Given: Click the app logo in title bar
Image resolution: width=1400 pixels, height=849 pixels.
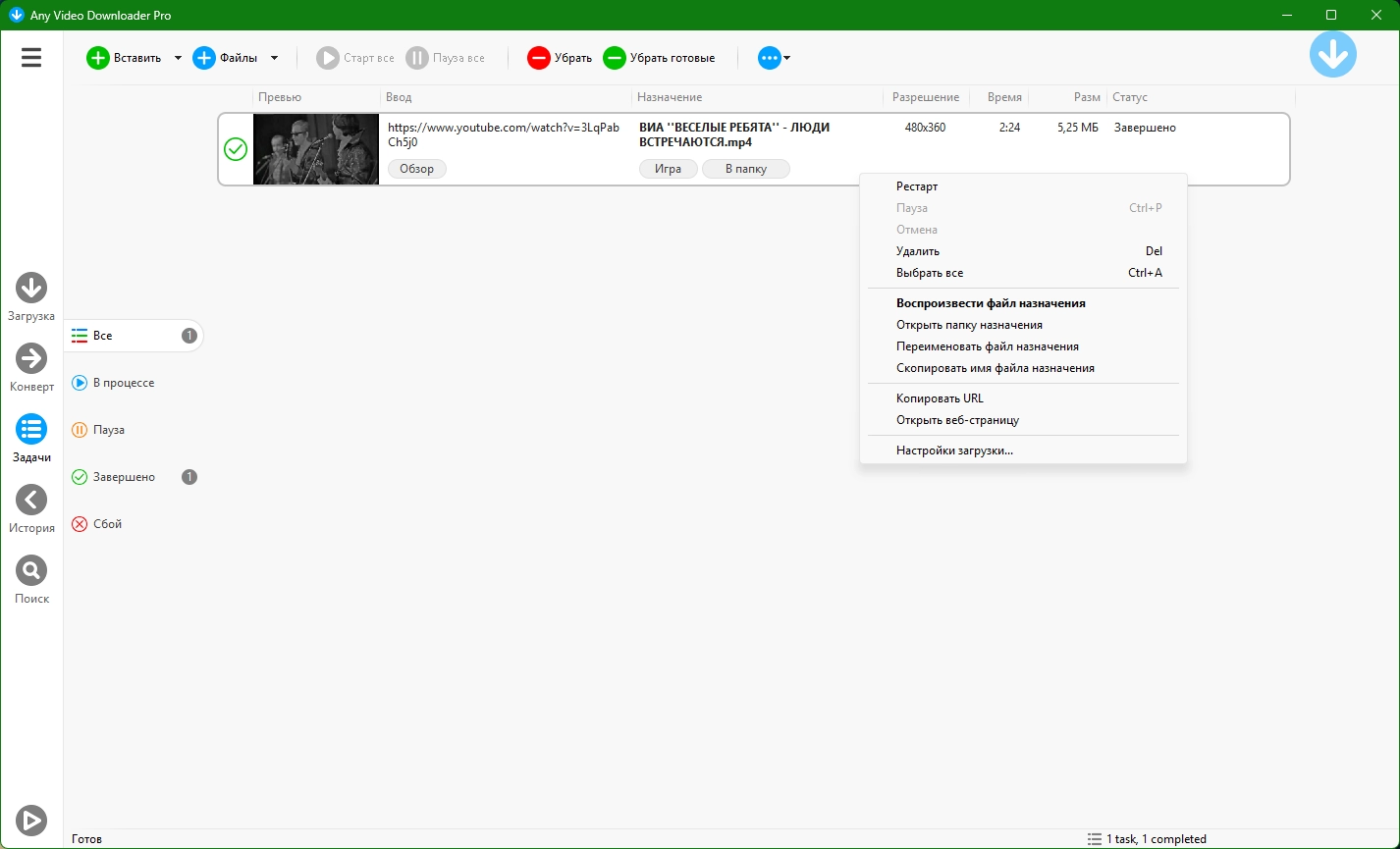Looking at the screenshot, I should (x=16, y=15).
